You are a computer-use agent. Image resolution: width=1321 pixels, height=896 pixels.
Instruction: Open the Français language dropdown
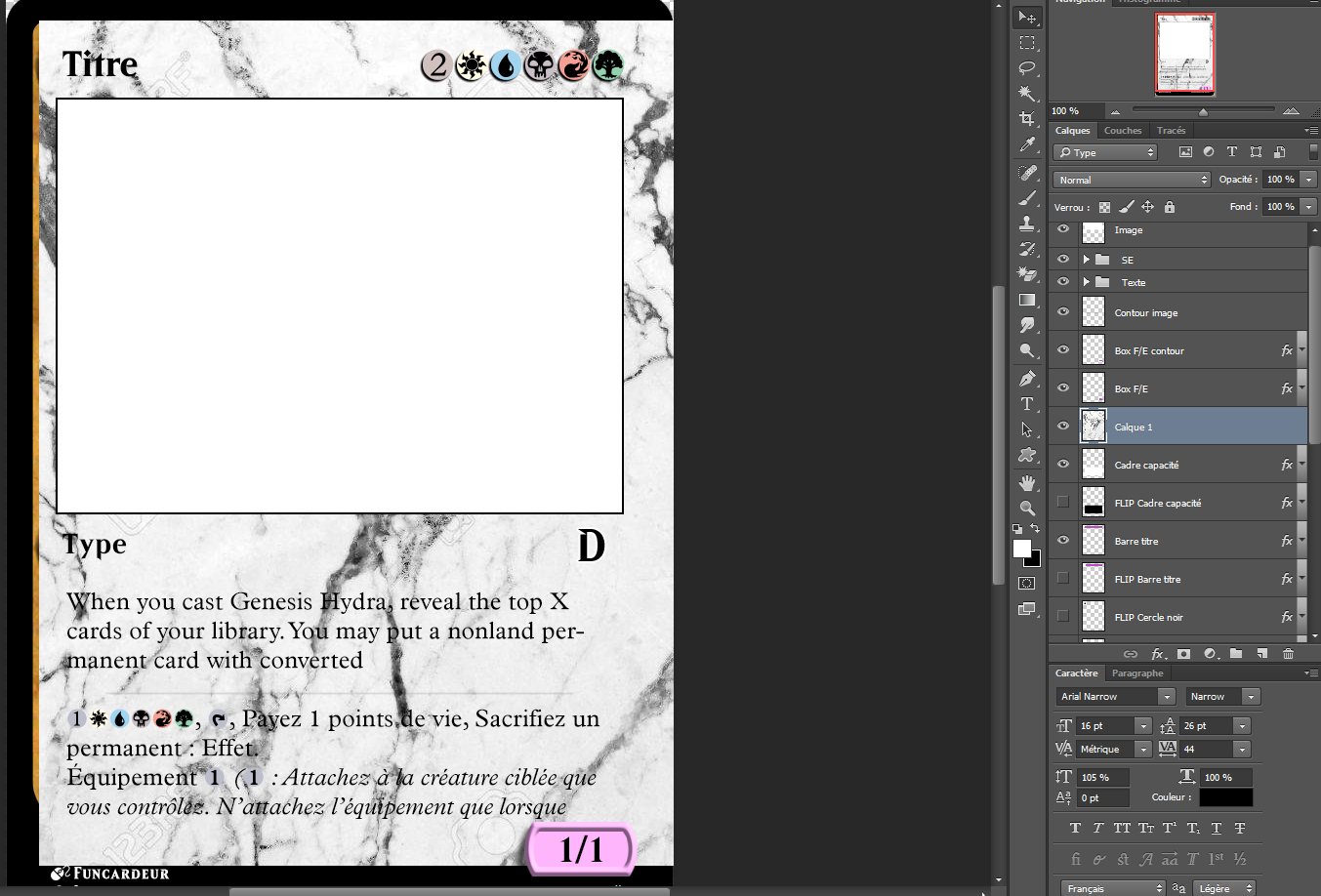pyautogui.click(x=1113, y=888)
